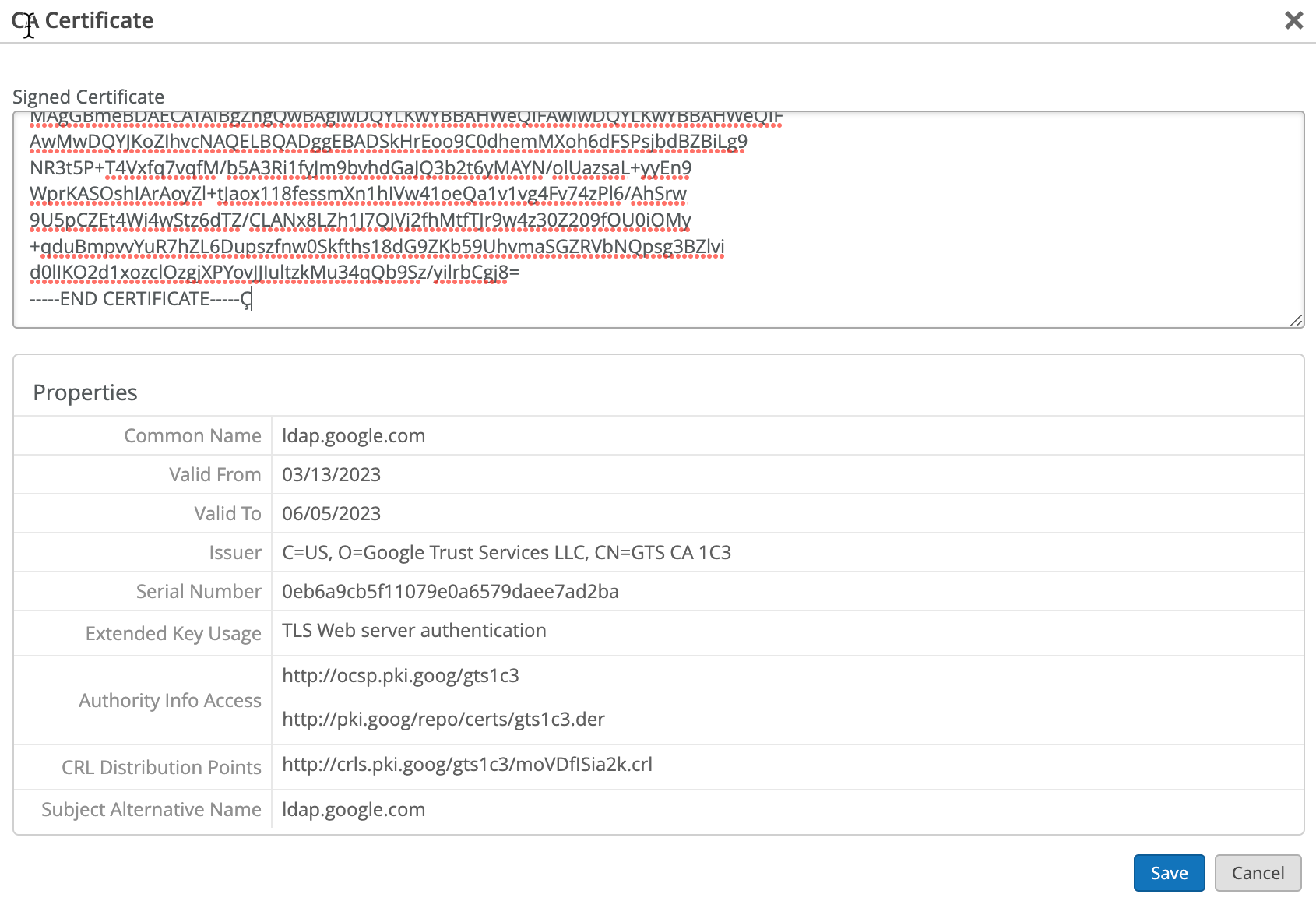Click the Valid To date 06/05/2023

point(331,514)
